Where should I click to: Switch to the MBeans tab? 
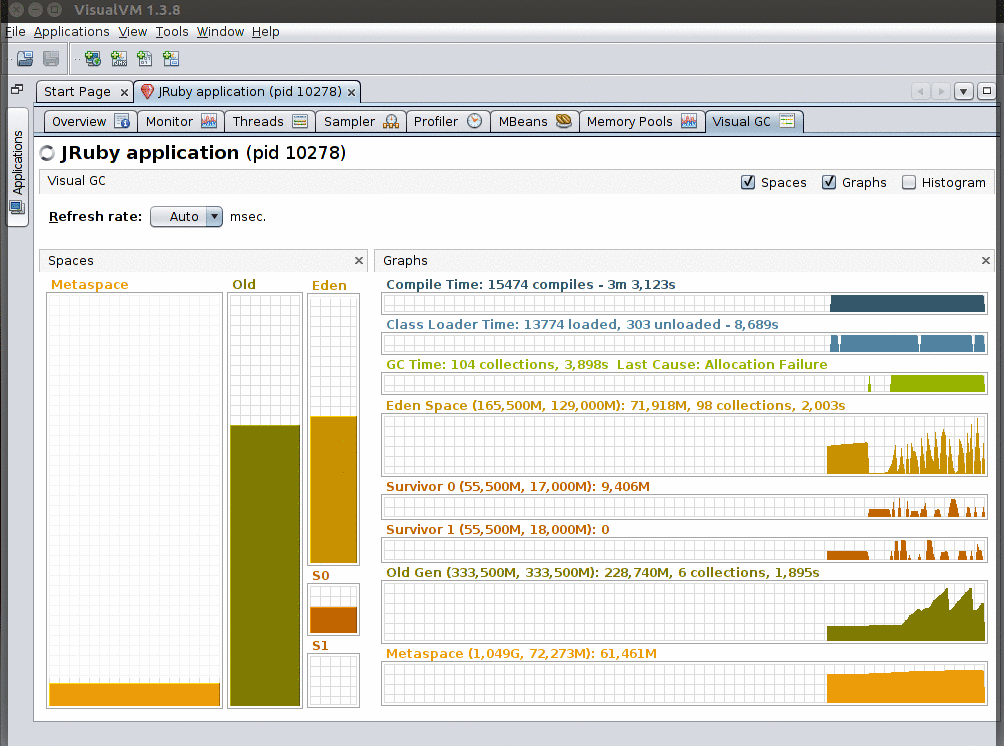(x=535, y=122)
